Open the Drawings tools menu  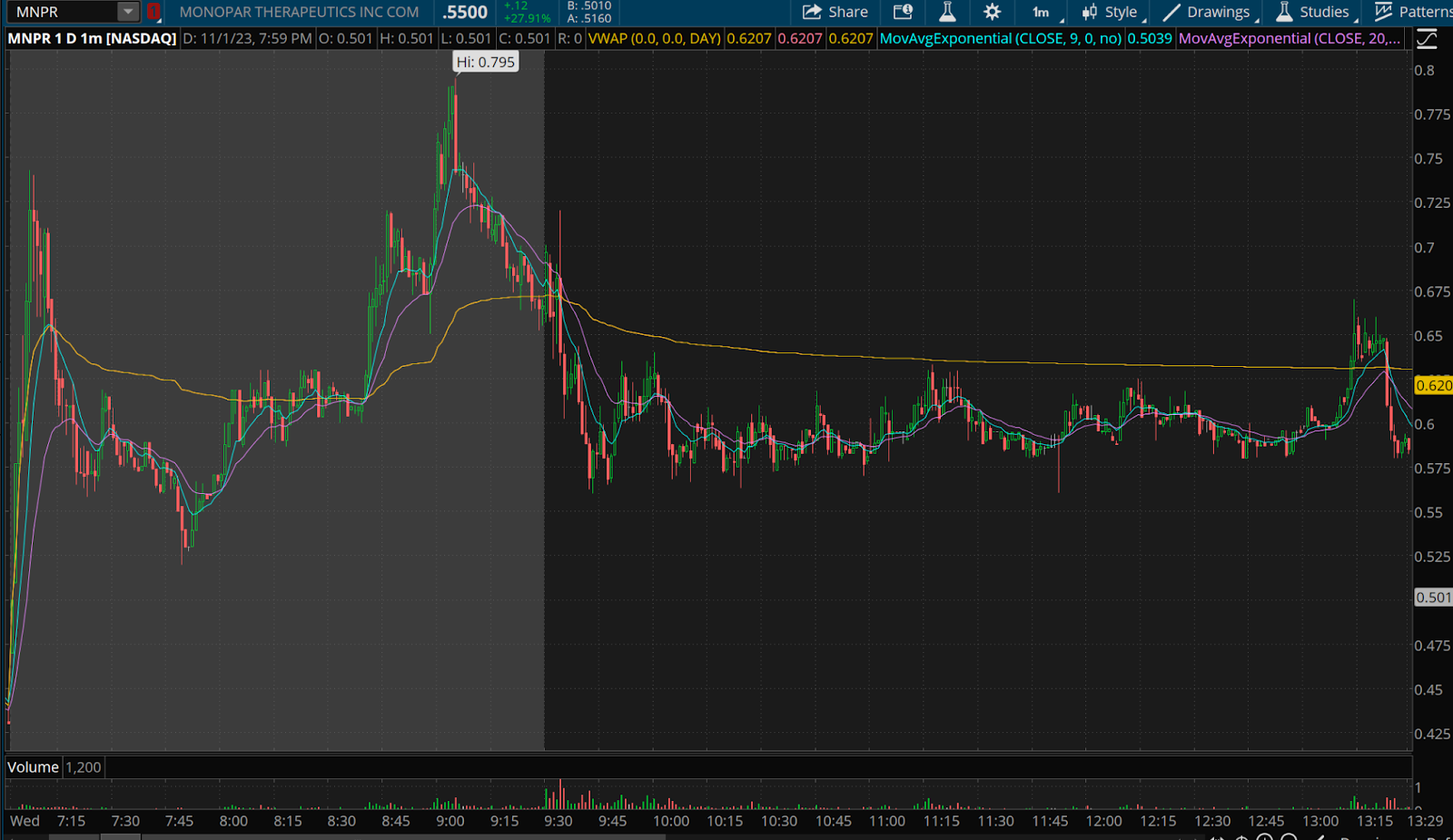(x=1207, y=12)
